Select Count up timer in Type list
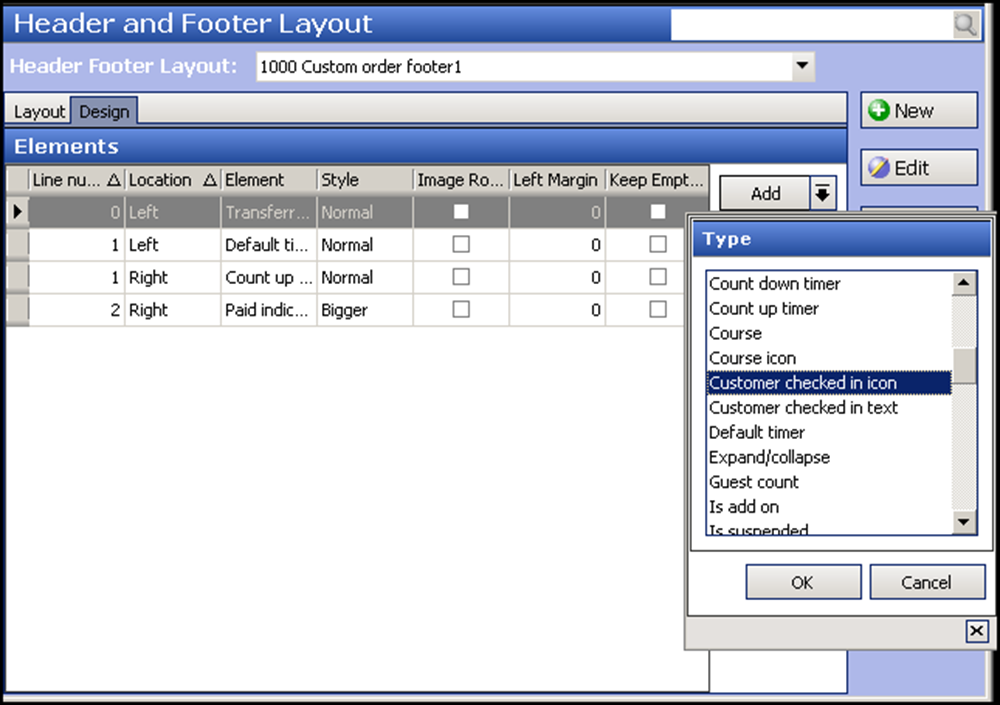The image size is (1000, 705). coord(828,309)
